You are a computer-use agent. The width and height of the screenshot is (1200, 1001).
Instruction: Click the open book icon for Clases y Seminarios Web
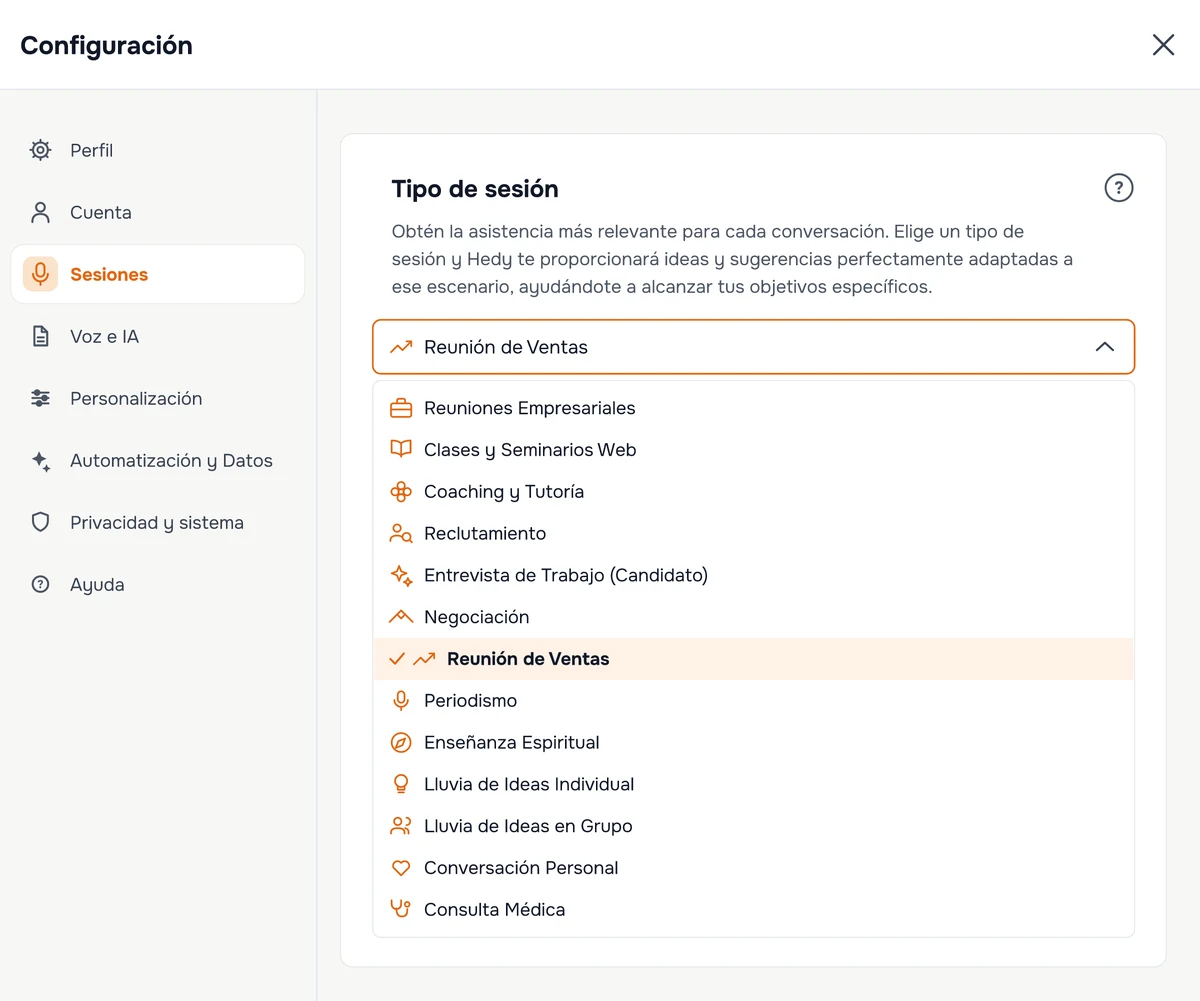(x=401, y=450)
